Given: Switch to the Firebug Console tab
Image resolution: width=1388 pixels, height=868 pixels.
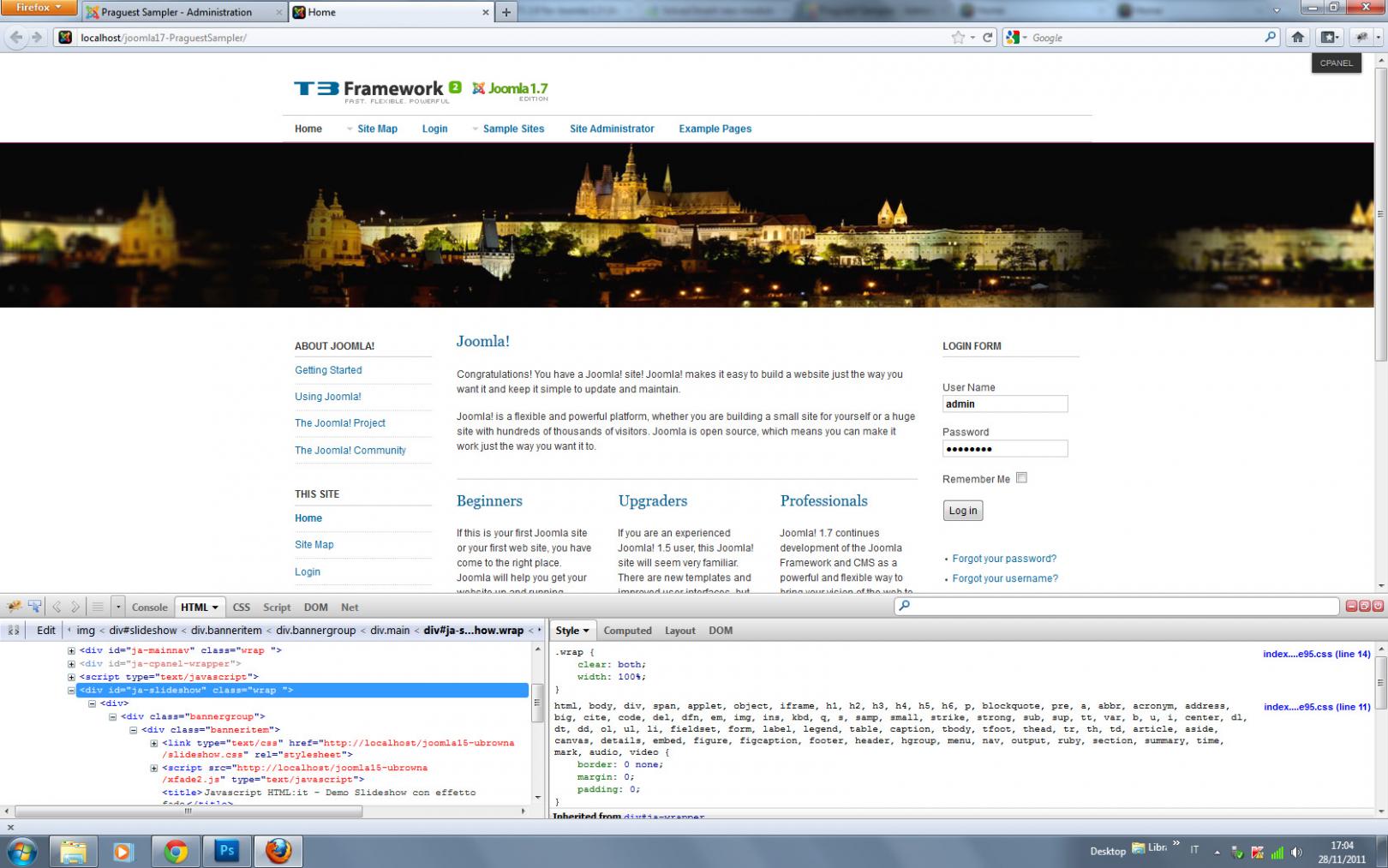Looking at the screenshot, I should click(150, 607).
